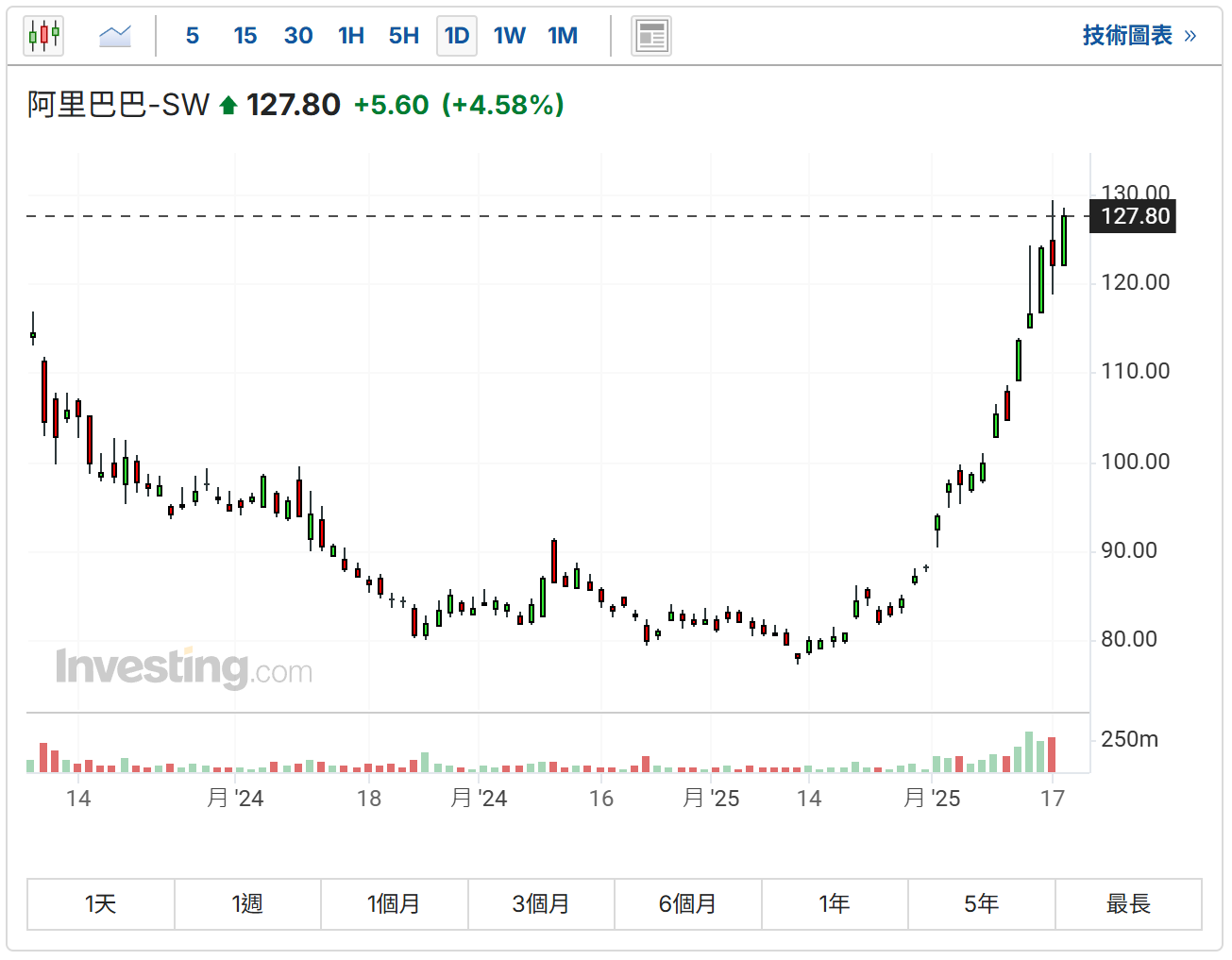Select the 1D interval

coord(457,36)
